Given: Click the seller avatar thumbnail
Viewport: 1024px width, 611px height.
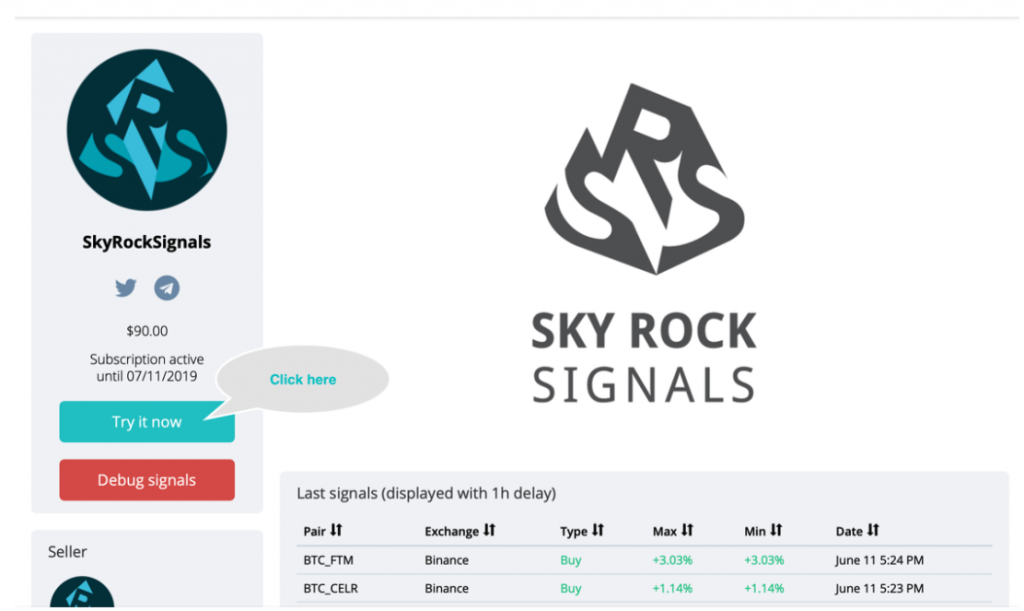Looking at the screenshot, I should coord(82,592).
